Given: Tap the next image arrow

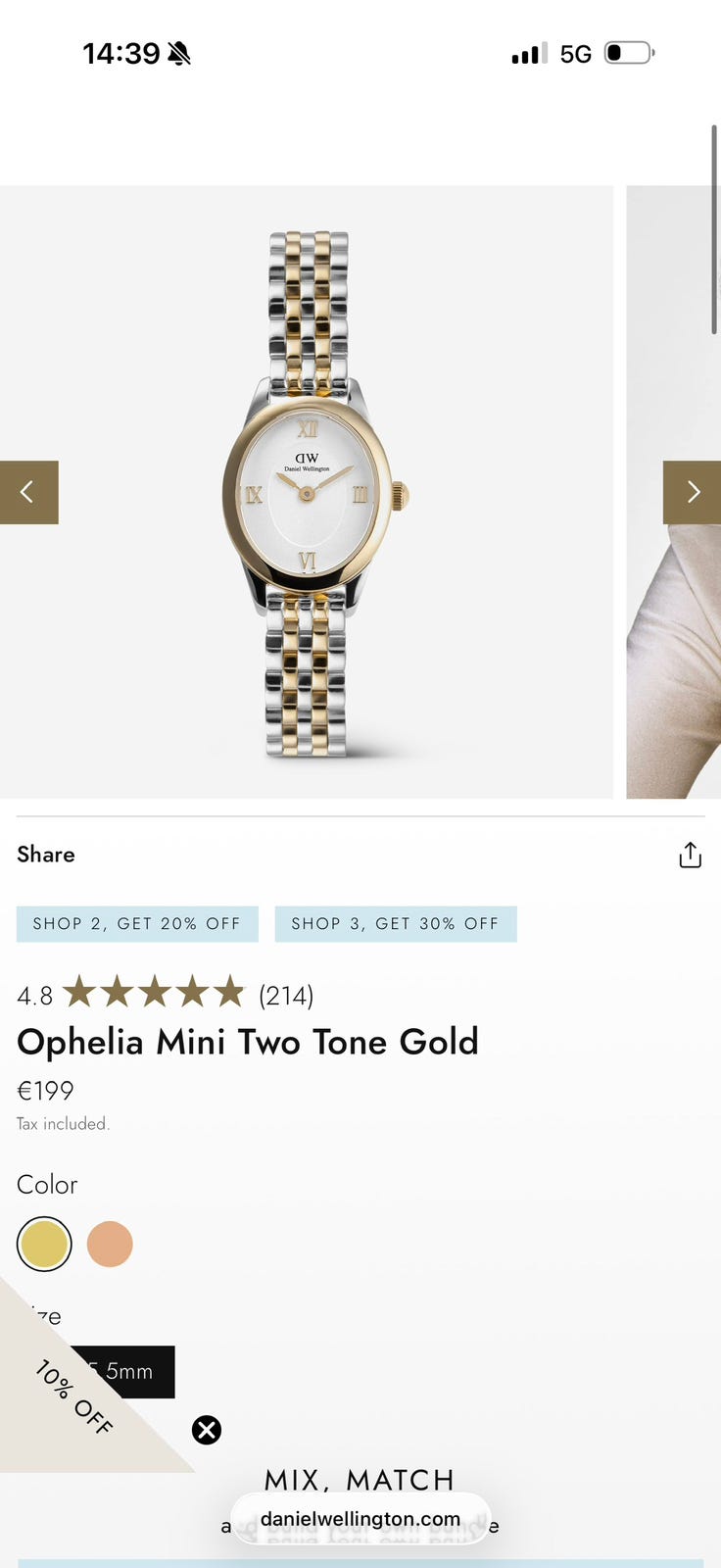Looking at the screenshot, I should click(x=692, y=492).
